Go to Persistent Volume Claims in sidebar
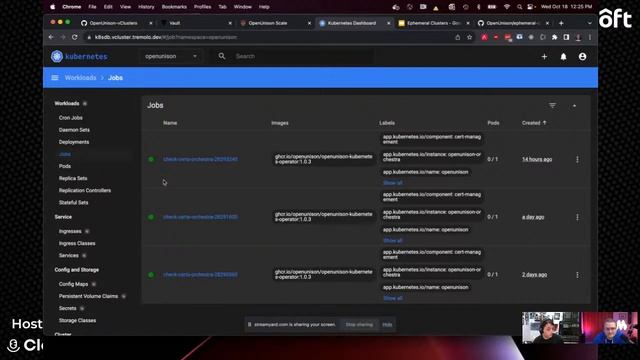 point(88,296)
